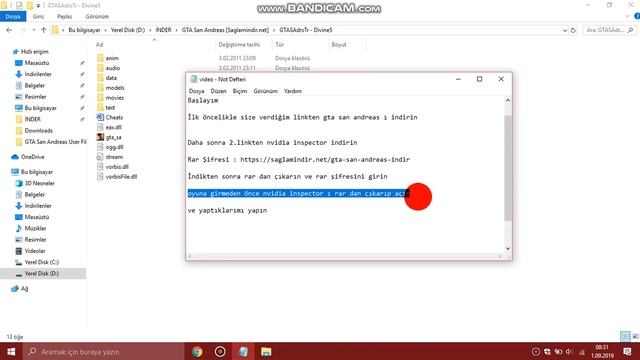This screenshot has height=360, width=640.
Task: Click the Windows Start button
Action: (x=11, y=351)
